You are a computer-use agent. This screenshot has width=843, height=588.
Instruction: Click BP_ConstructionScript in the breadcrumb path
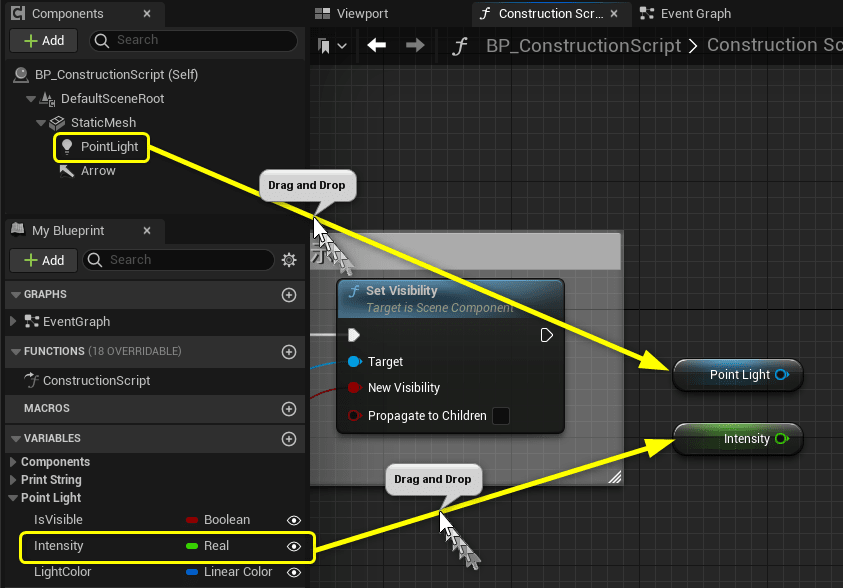tap(587, 45)
